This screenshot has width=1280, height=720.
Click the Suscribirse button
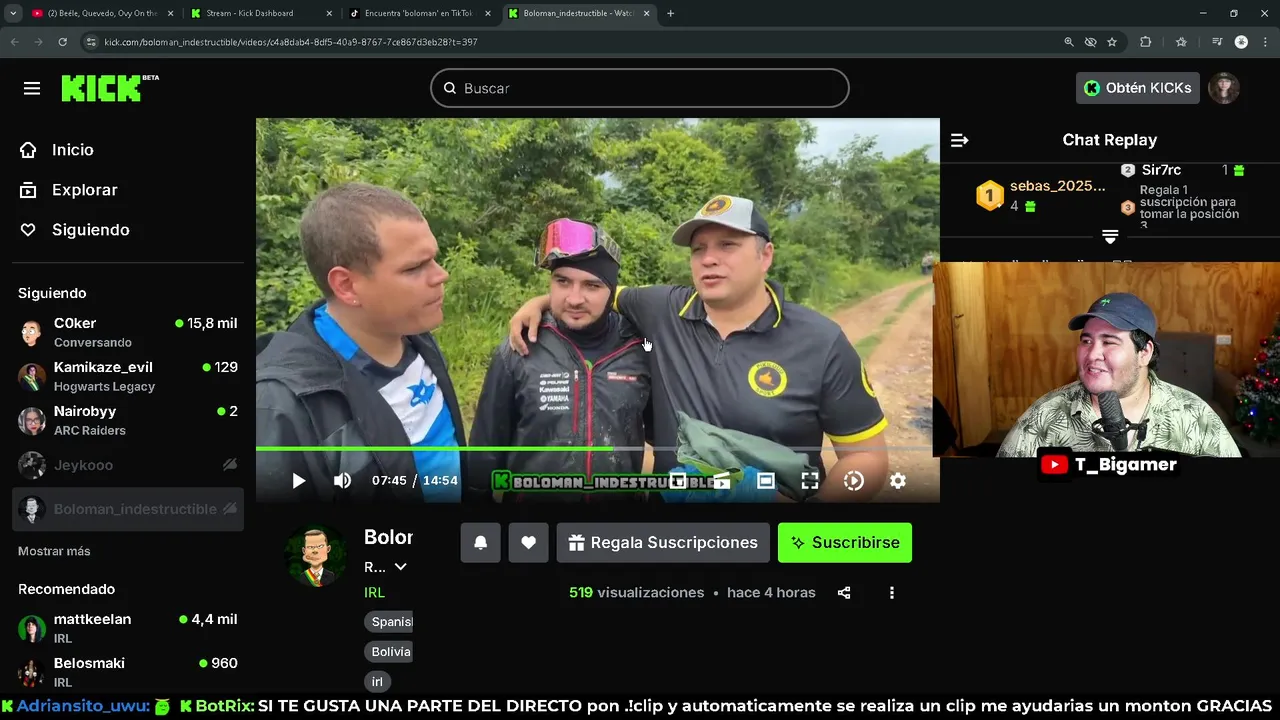845,542
